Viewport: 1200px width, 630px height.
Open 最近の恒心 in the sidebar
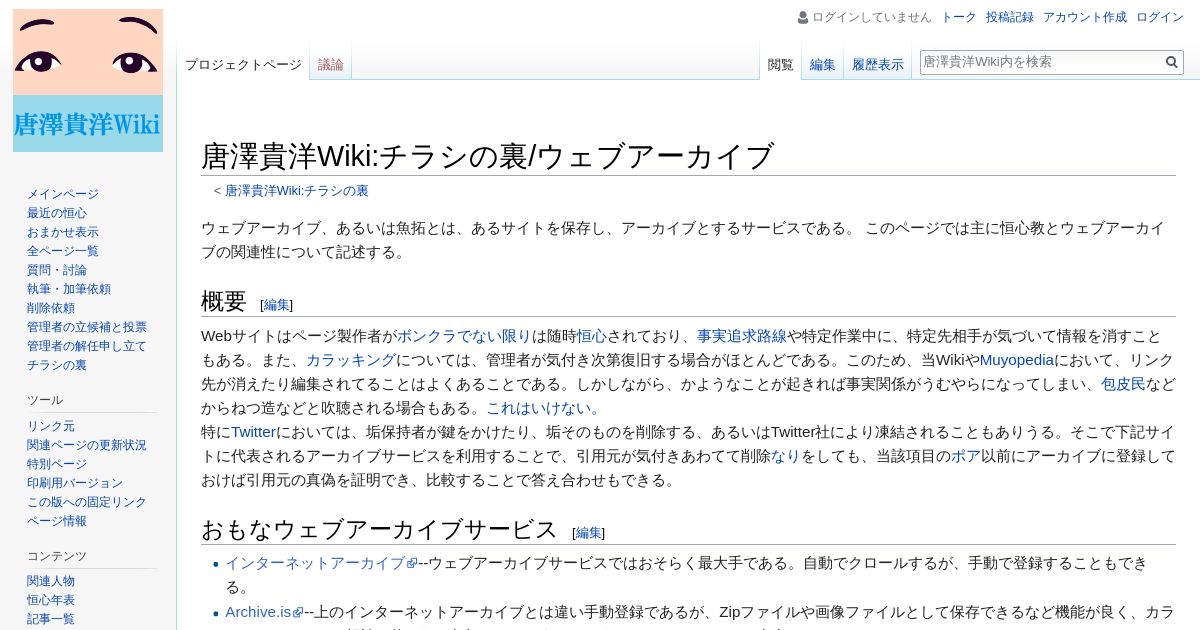(57, 213)
